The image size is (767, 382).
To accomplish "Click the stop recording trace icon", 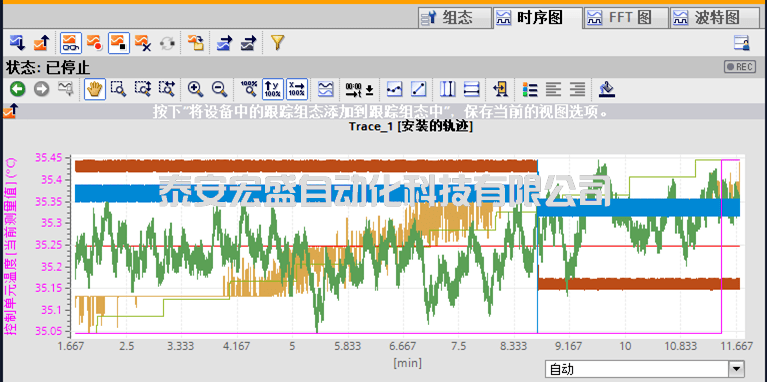I will (x=119, y=43).
